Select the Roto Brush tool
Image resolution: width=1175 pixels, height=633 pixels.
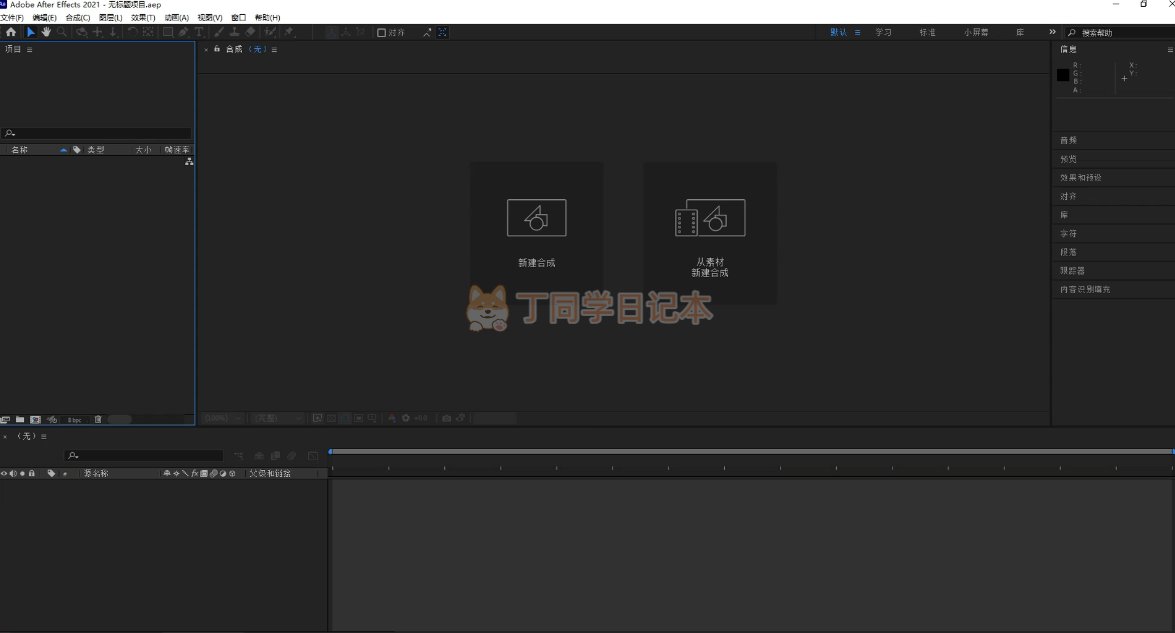click(x=271, y=32)
